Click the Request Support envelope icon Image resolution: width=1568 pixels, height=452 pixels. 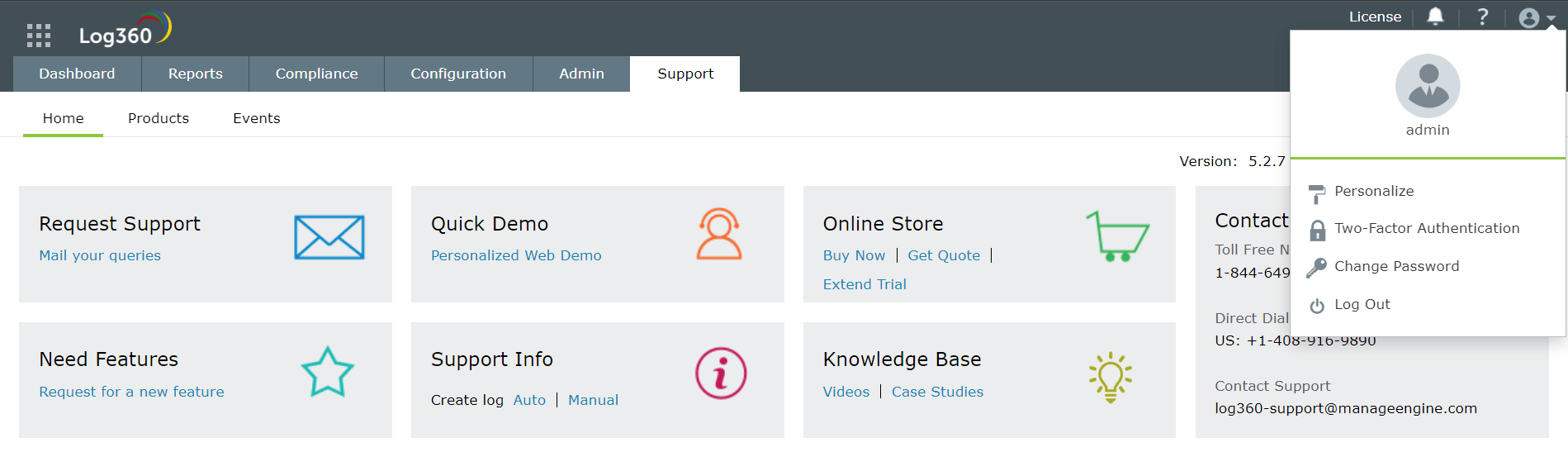(x=329, y=237)
